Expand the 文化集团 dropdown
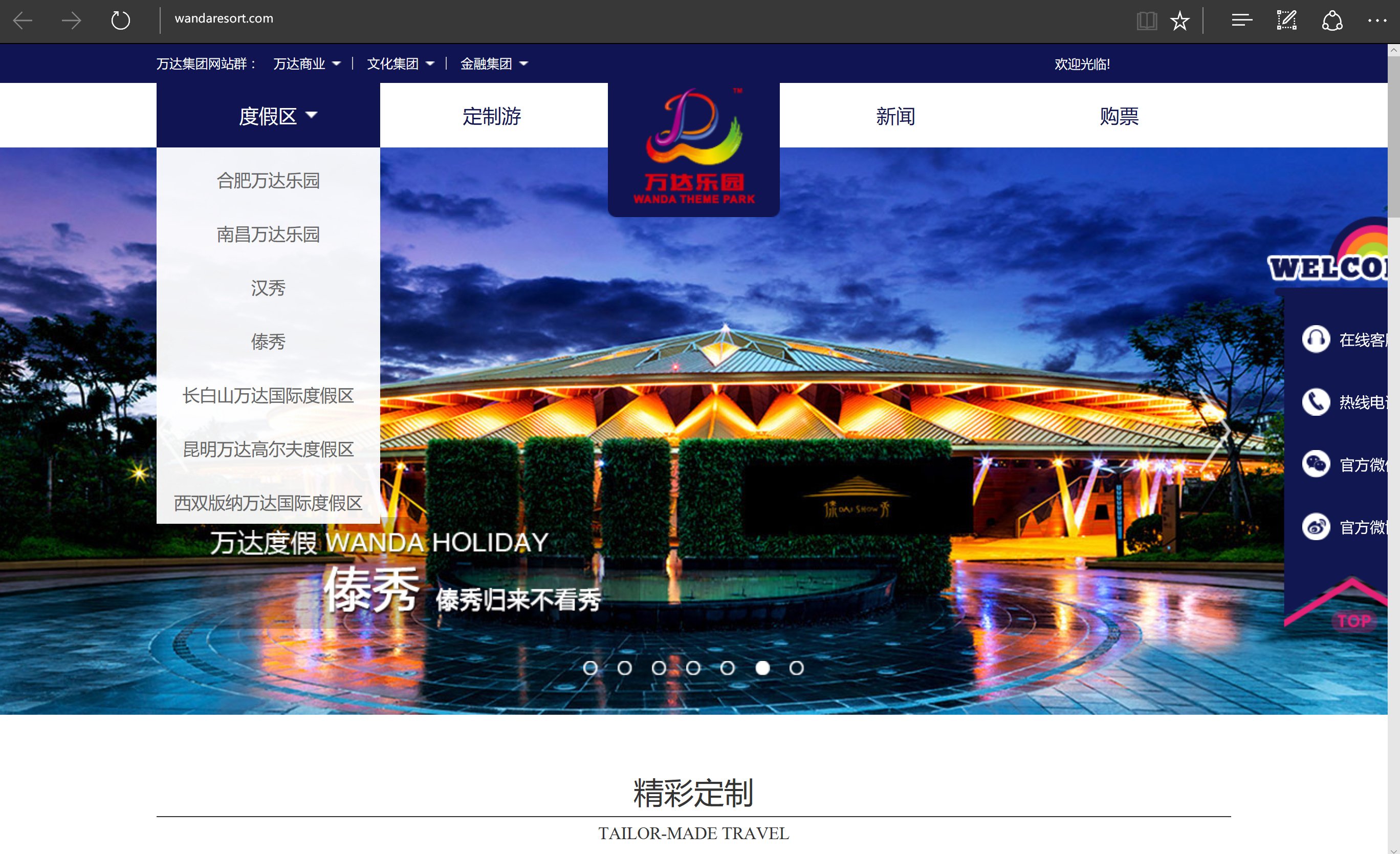1400x854 pixels. coord(401,63)
